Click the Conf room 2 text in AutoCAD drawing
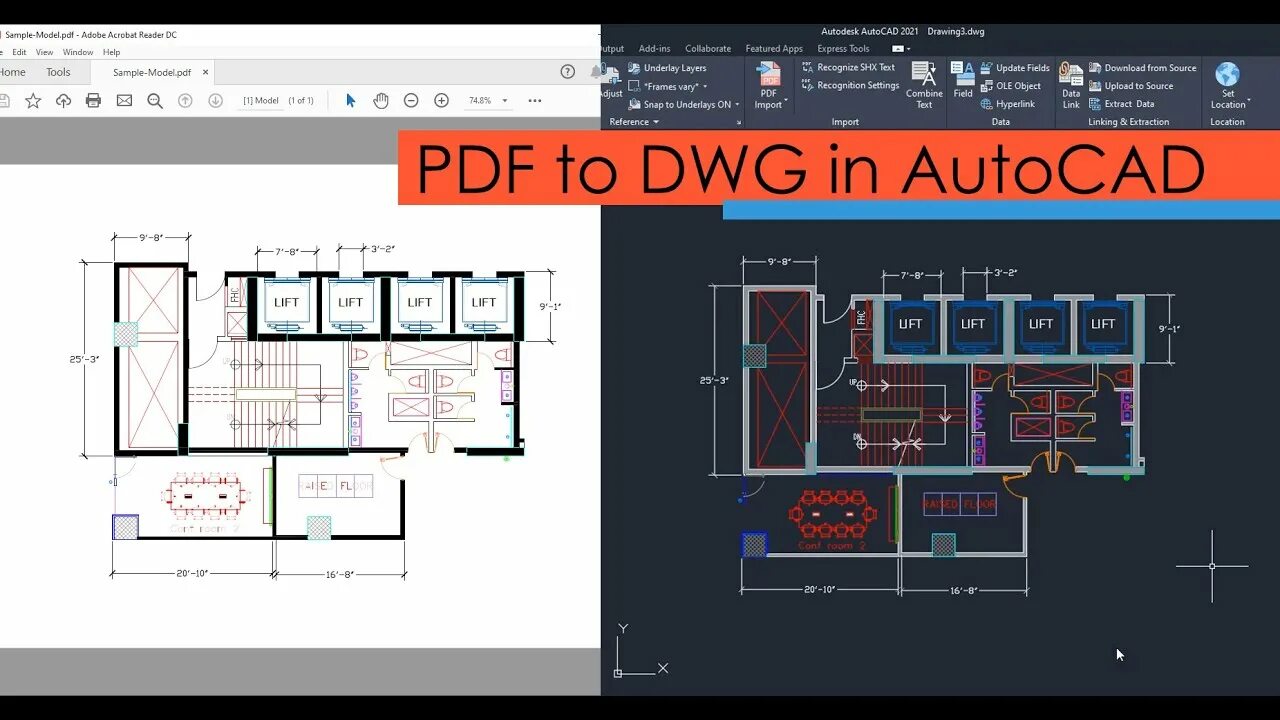This screenshot has width=1280, height=720. pos(831,546)
